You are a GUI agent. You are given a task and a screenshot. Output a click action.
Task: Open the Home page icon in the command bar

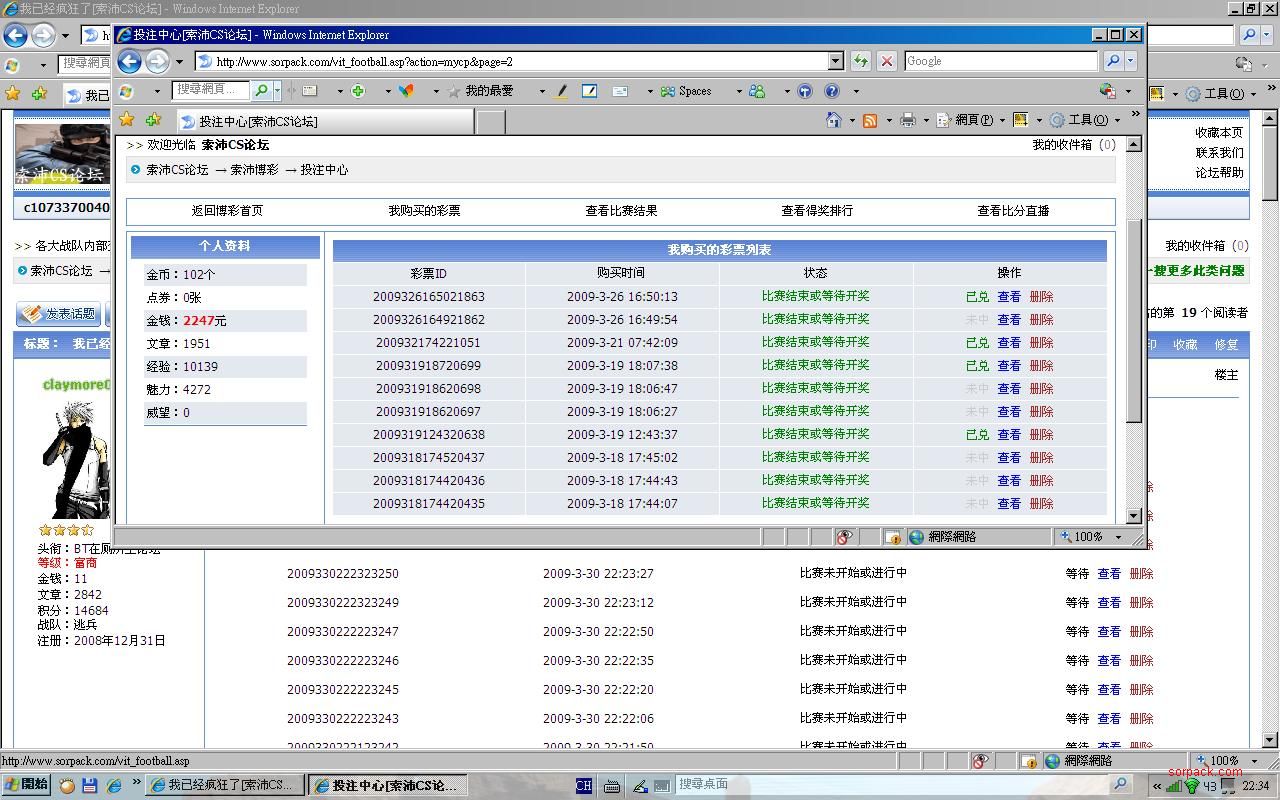(x=833, y=120)
